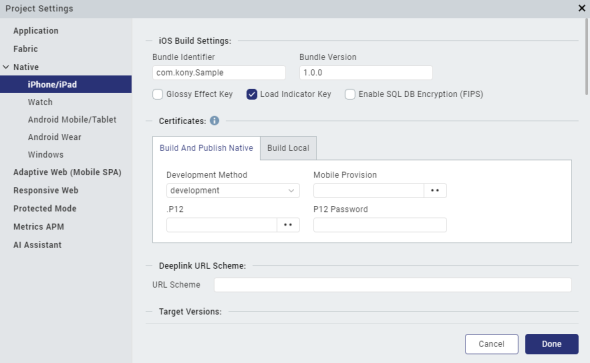Open the Development Method dropdown
590x363 pixels.
click(233, 190)
